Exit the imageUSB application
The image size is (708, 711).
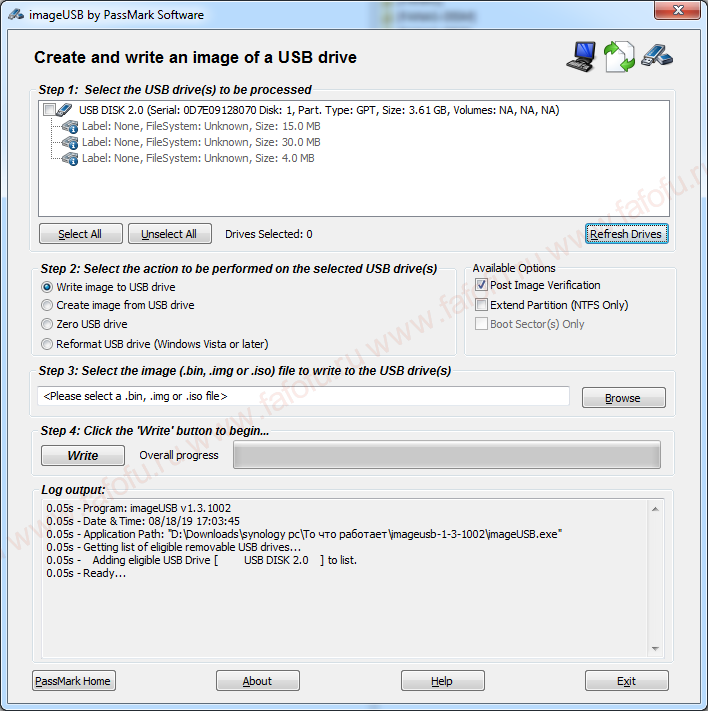click(x=626, y=681)
